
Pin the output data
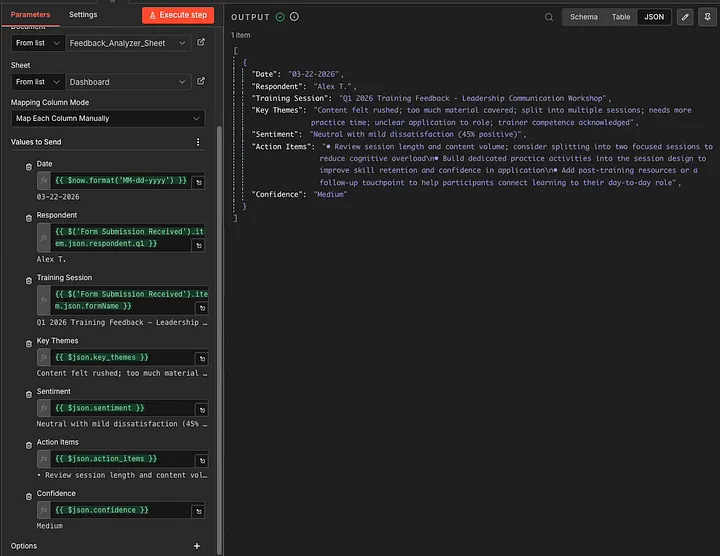(x=708, y=17)
